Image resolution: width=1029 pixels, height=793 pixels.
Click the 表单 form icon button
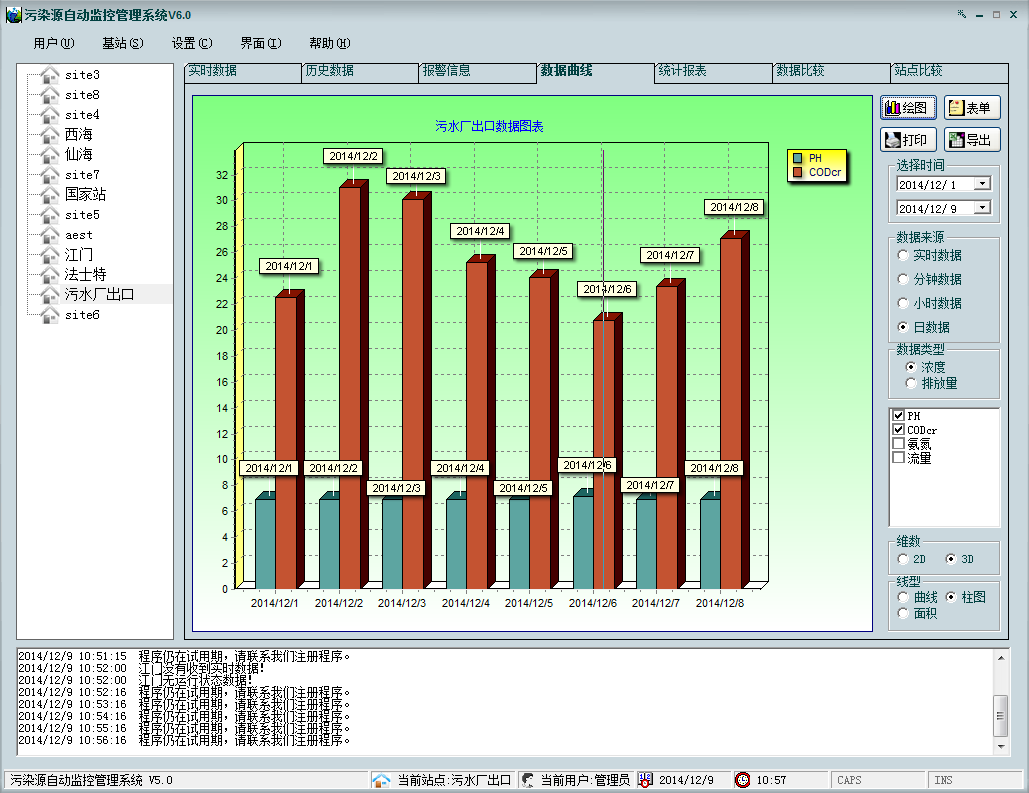(x=956, y=108)
